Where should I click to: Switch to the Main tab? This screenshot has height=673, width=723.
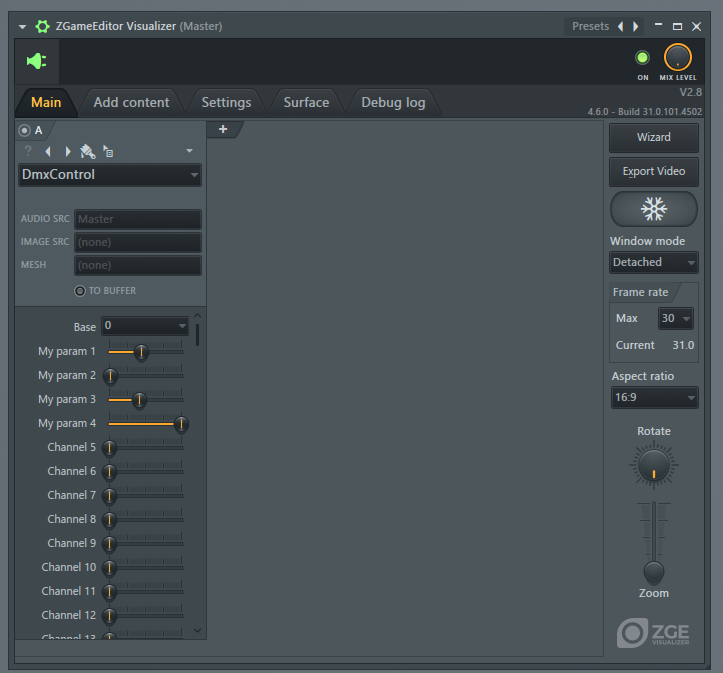tap(46, 102)
